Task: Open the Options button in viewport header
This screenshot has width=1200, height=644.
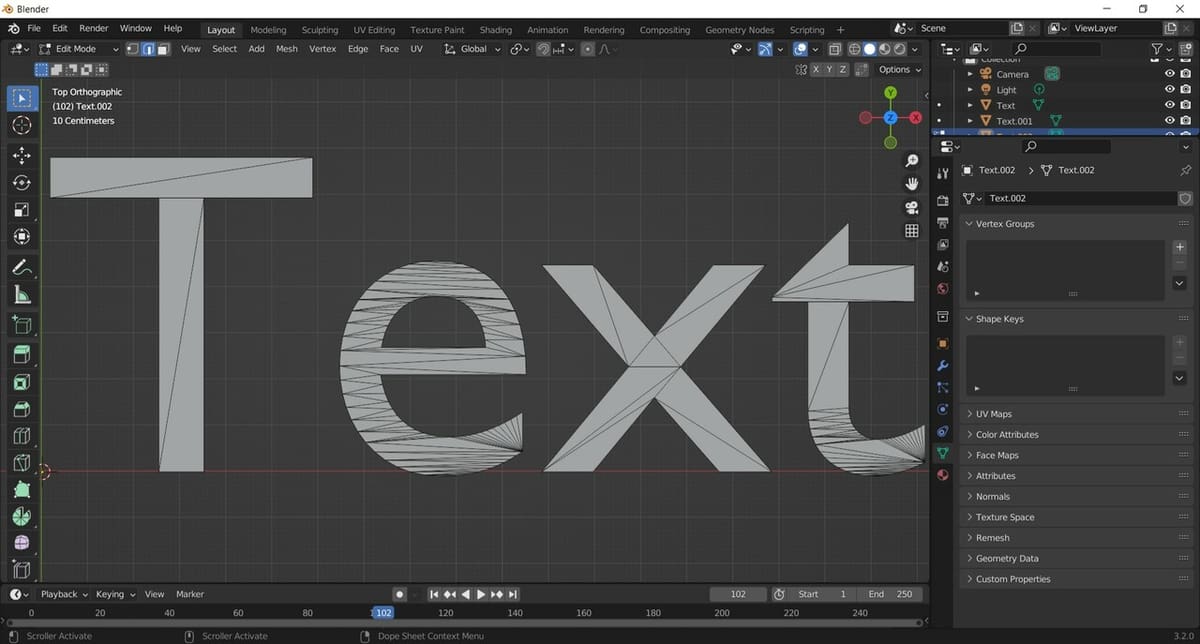Action: coord(898,70)
